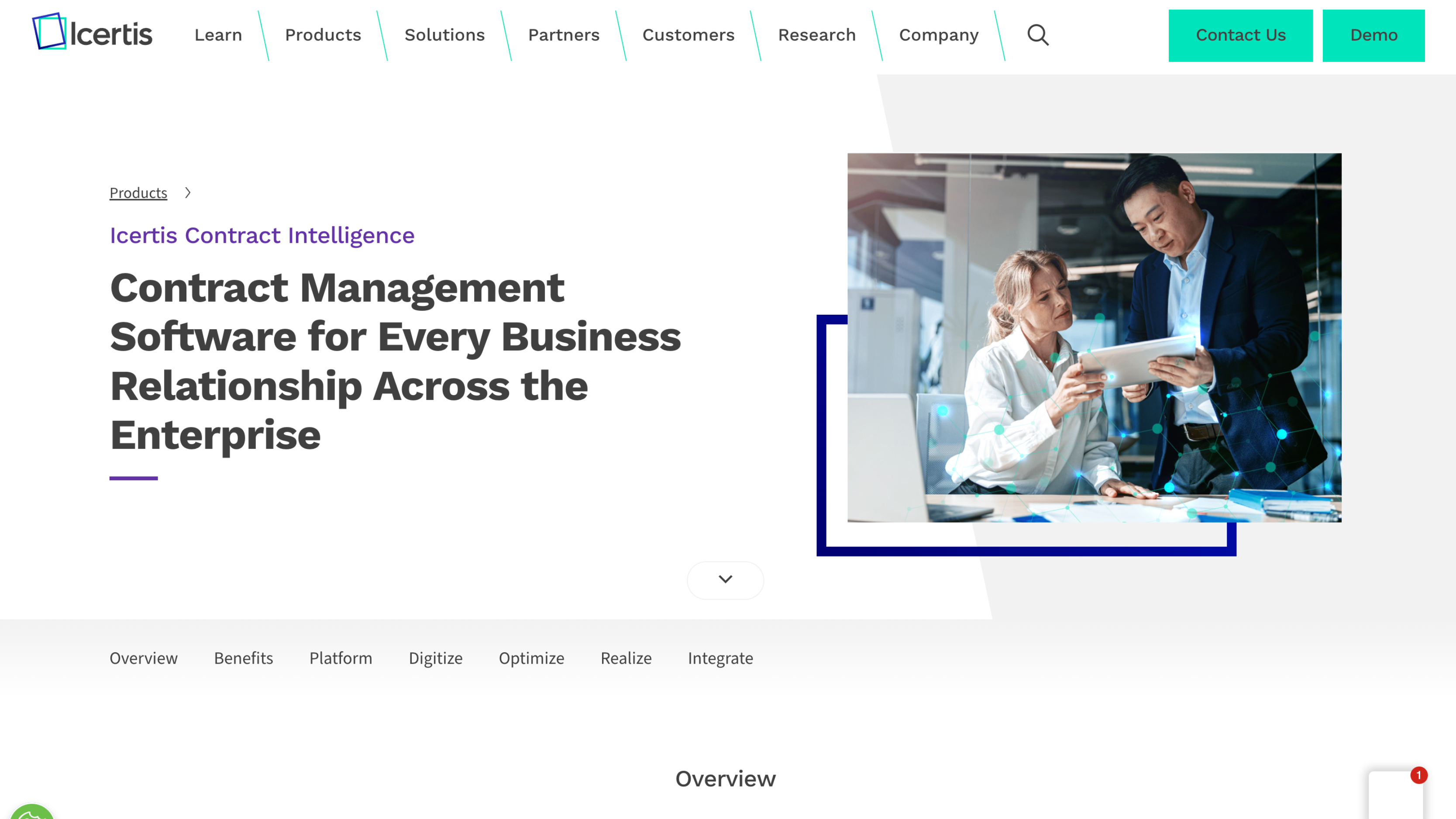The height and width of the screenshot is (819, 1456).
Task: Click the breadcrumb chevron after Products
Action: click(x=188, y=193)
